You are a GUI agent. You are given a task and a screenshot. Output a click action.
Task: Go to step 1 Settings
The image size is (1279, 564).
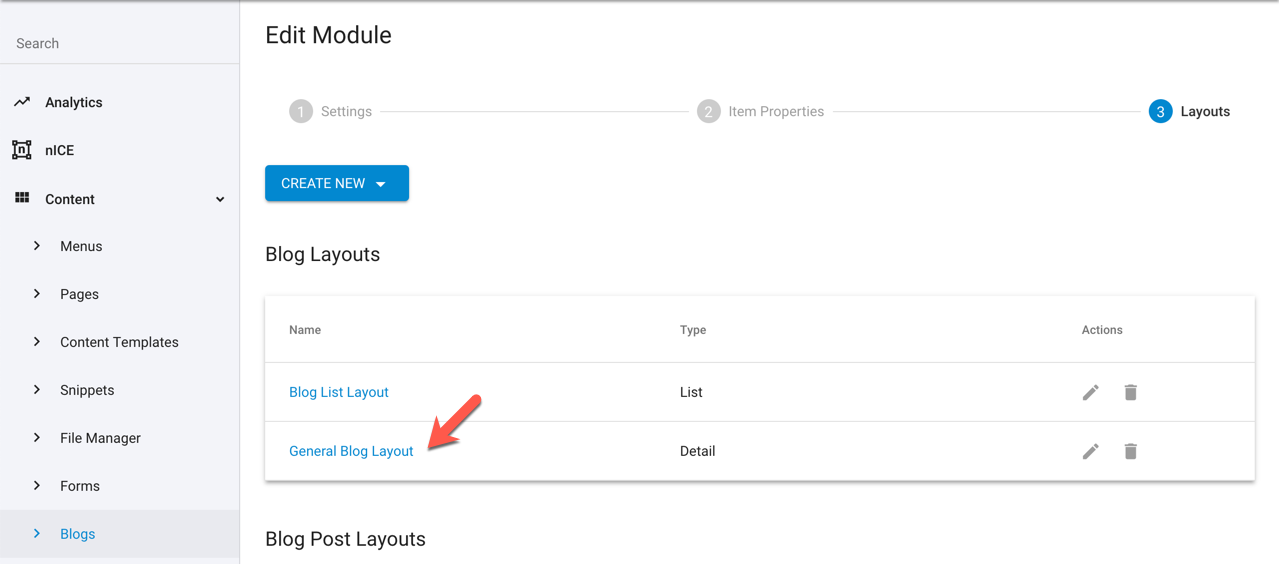pos(331,111)
